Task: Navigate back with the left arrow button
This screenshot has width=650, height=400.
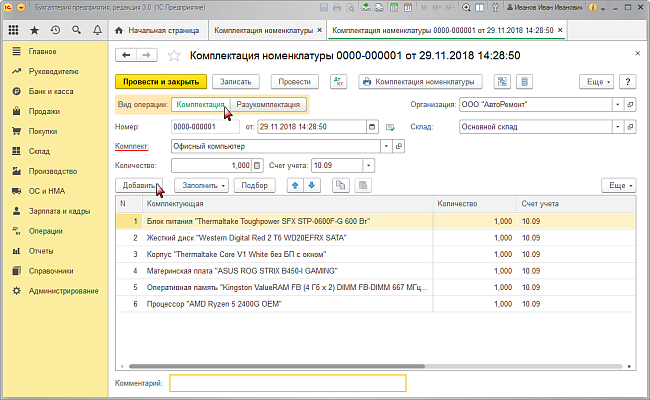Action: tap(126, 55)
